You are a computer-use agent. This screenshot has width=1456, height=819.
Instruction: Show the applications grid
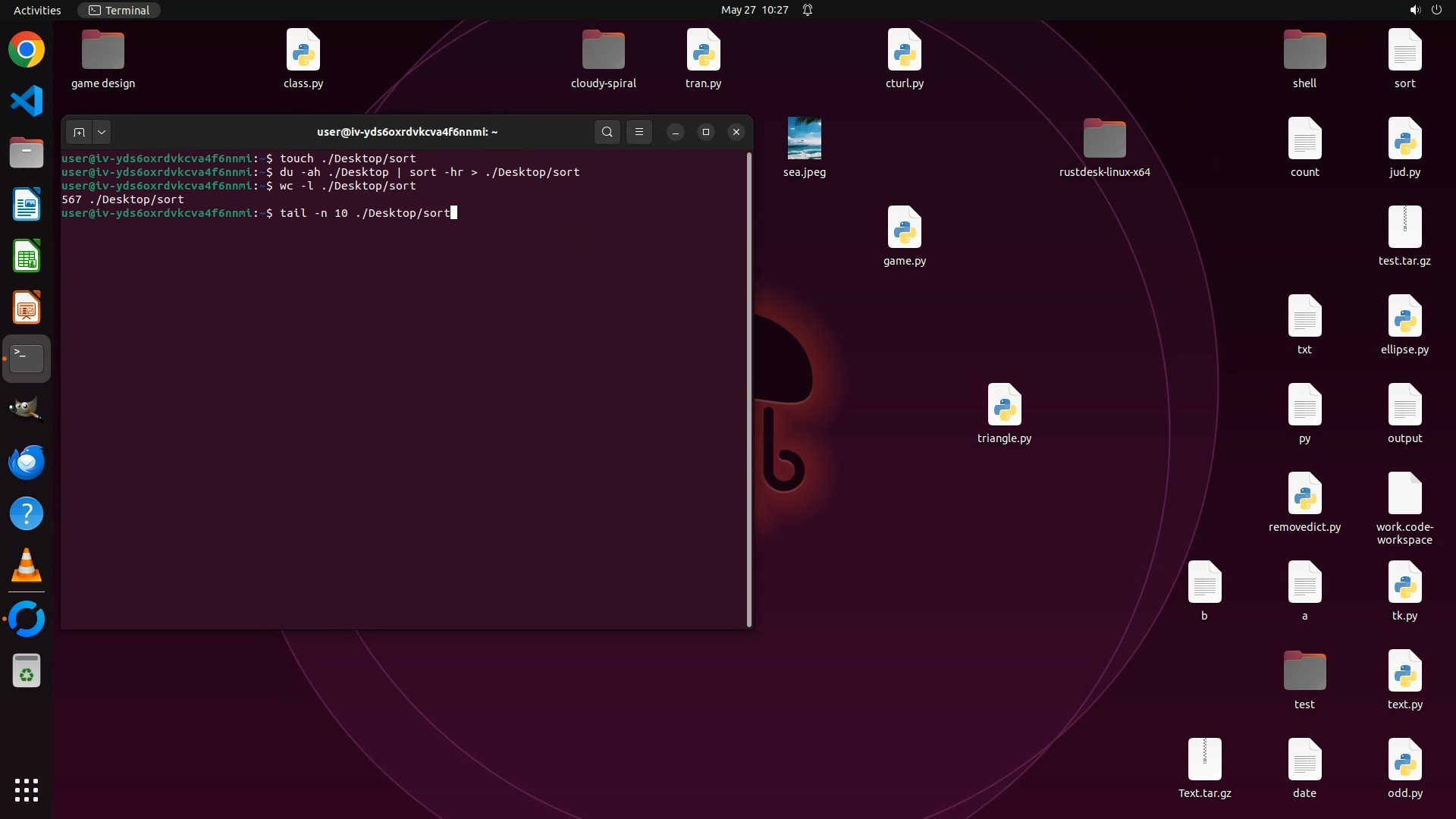click(x=27, y=790)
